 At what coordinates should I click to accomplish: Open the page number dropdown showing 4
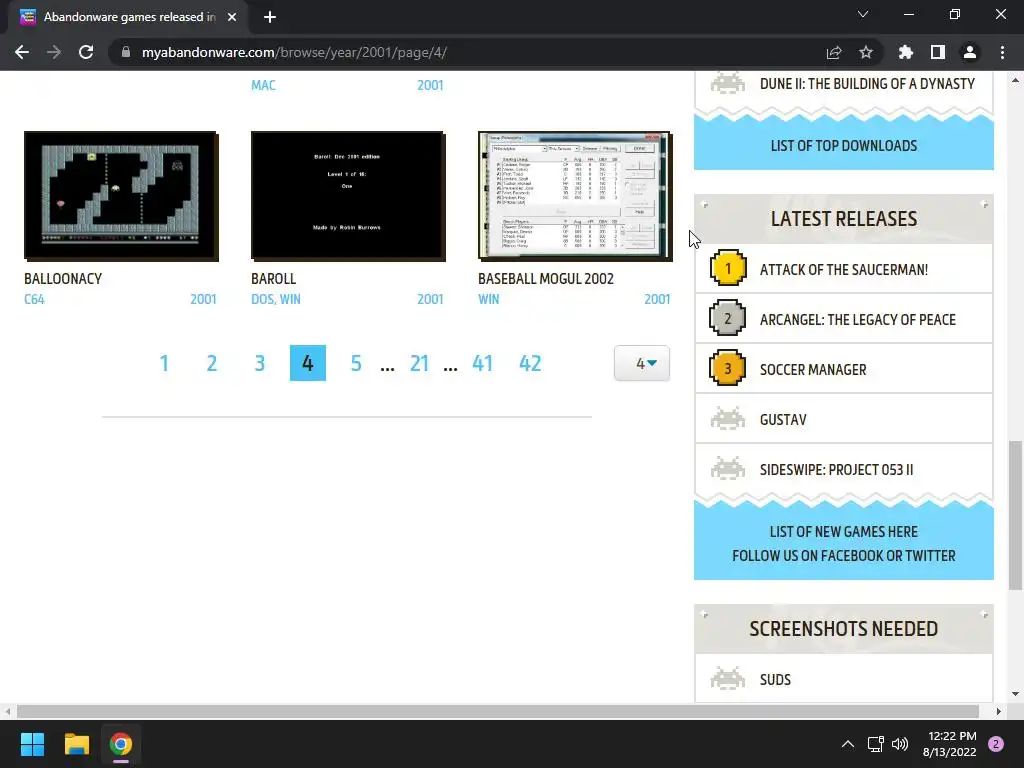(642, 363)
